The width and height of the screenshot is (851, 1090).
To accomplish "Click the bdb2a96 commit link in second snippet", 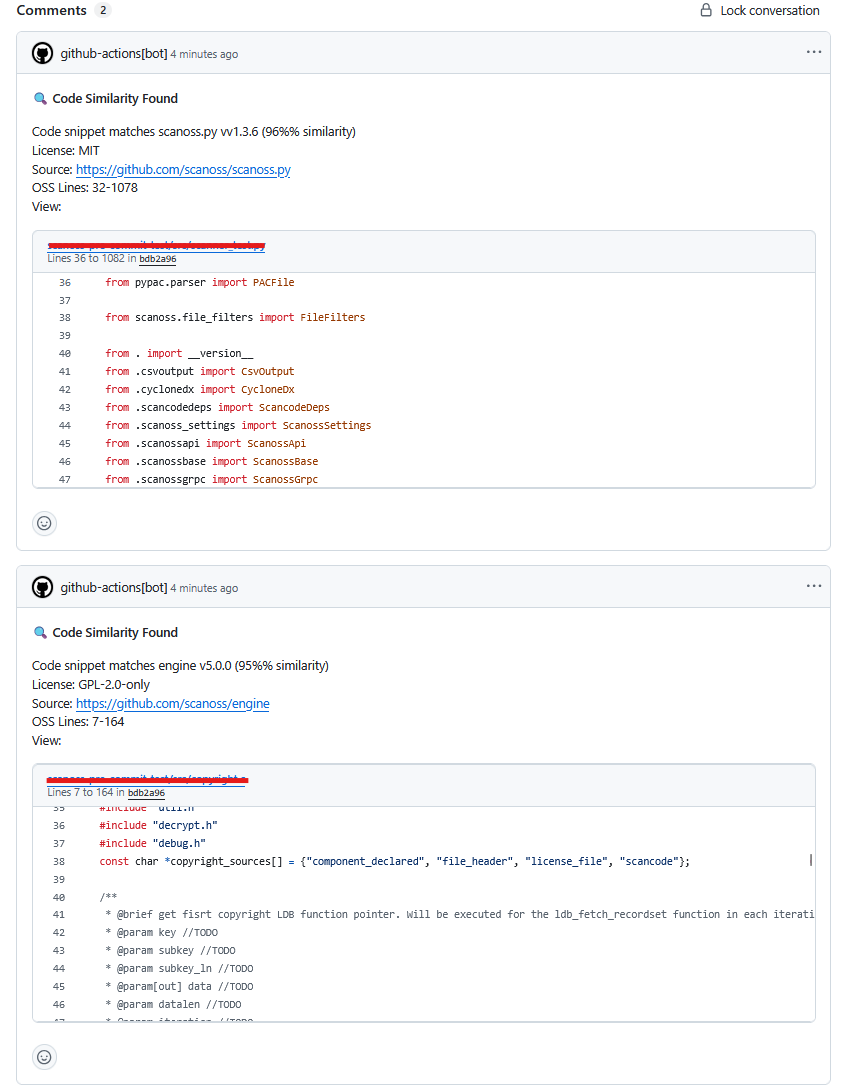I will click(144, 792).
